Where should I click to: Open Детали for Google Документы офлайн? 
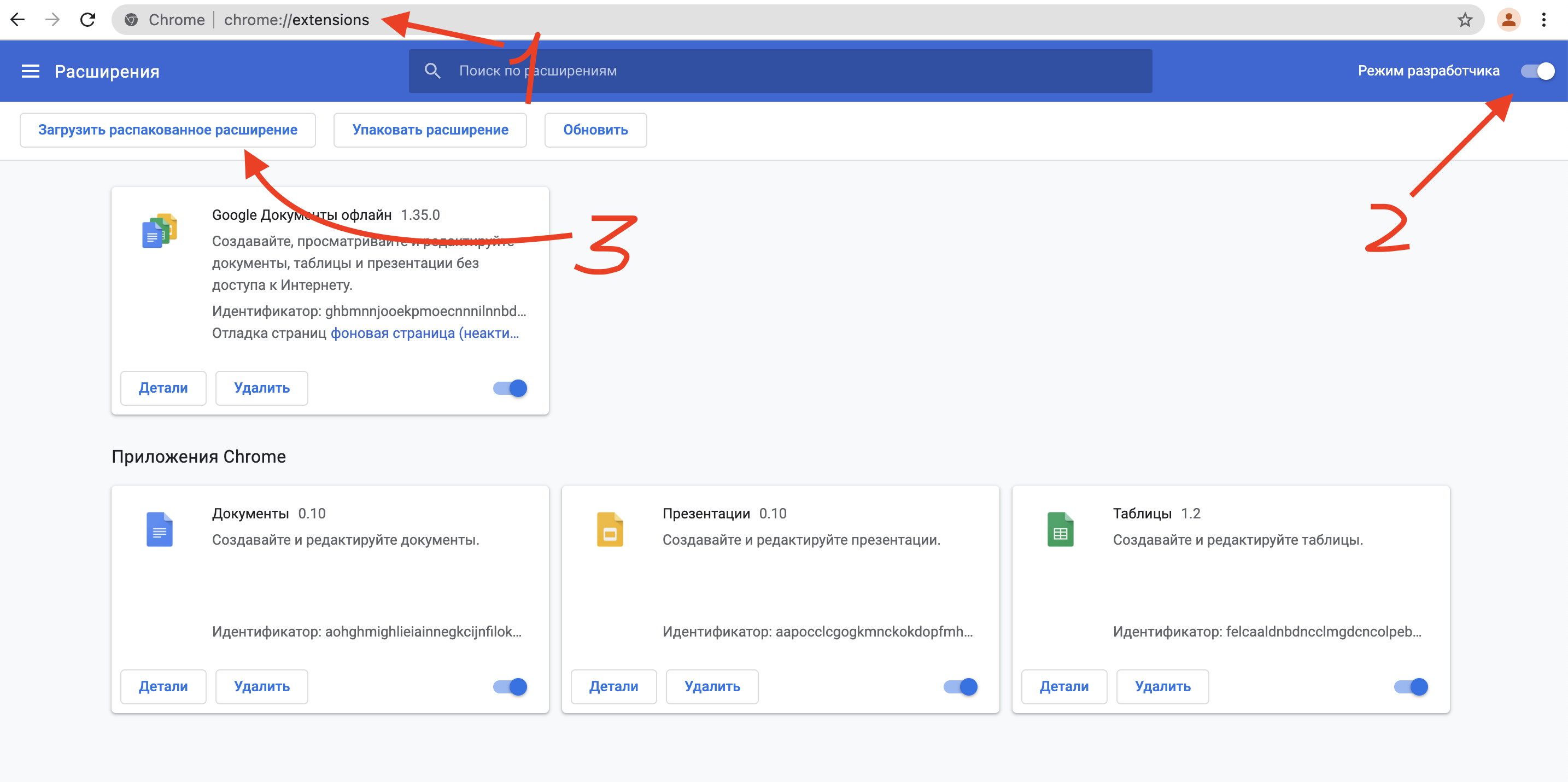tap(163, 388)
